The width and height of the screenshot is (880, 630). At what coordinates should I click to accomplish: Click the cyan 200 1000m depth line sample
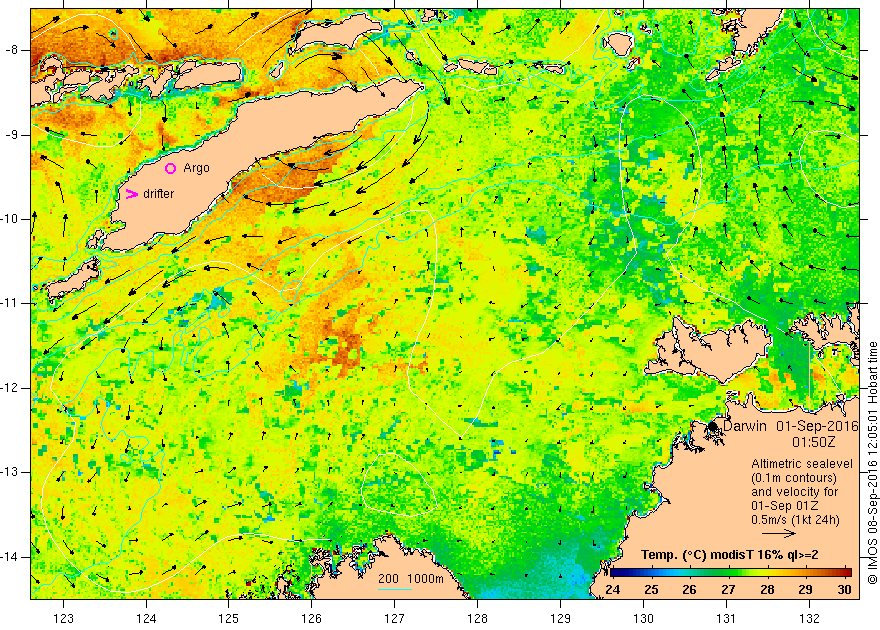[395, 589]
